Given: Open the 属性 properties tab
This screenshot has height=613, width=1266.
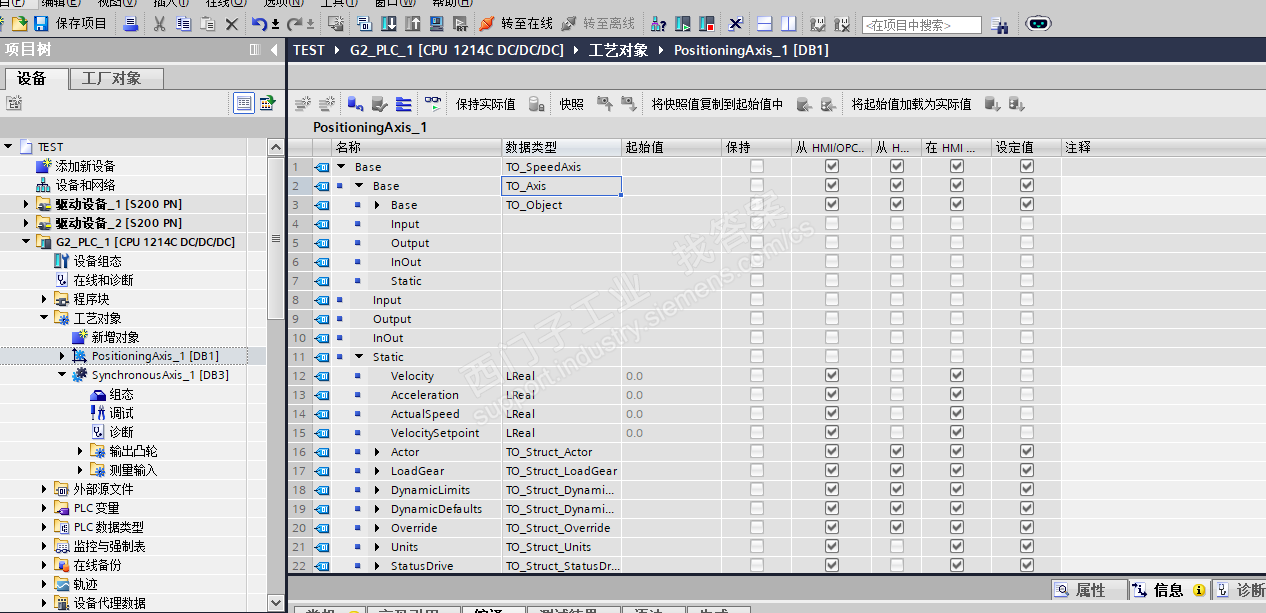Looking at the screenshot, I should [1090, 590].
